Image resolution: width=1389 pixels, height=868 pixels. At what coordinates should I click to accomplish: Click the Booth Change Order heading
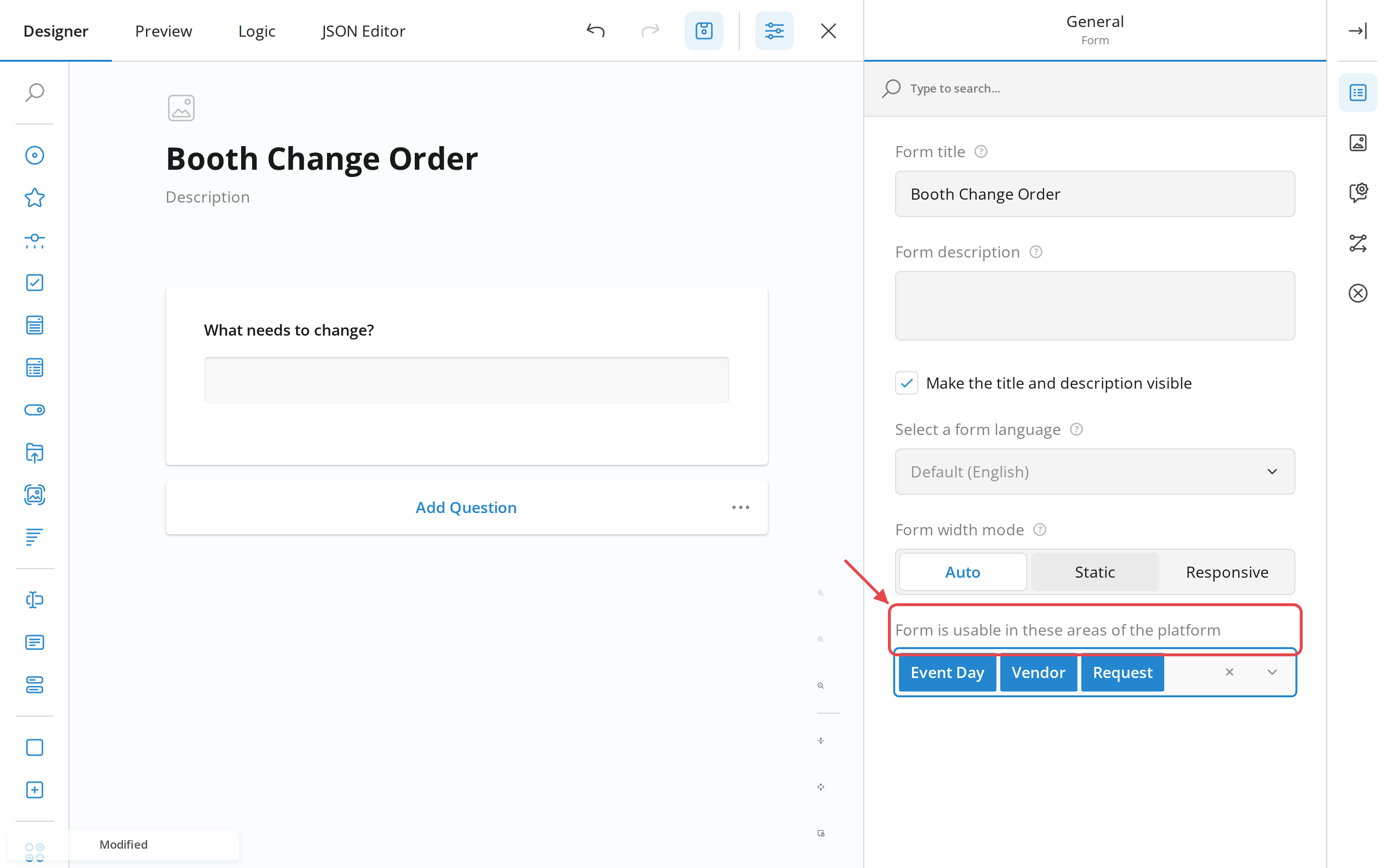click(x=321, y=159)
